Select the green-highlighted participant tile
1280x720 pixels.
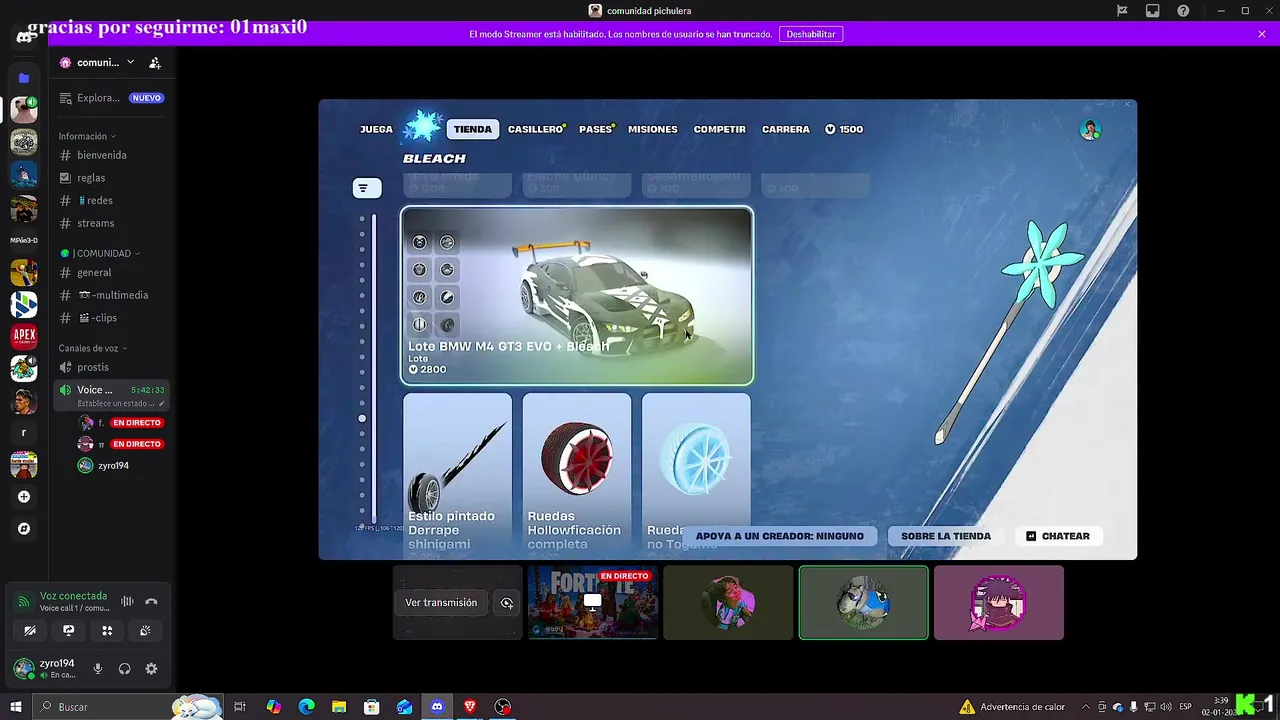[x=863, y=602]
